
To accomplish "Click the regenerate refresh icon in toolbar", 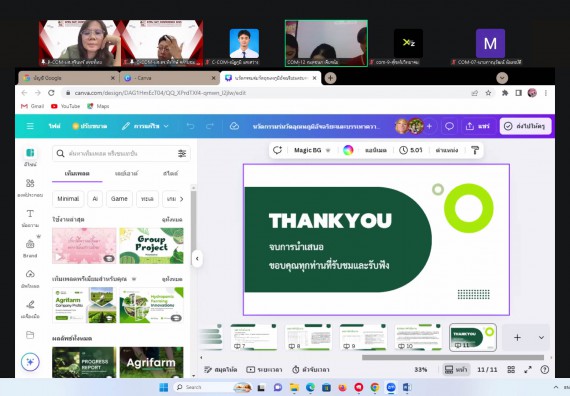I will coord(277,150).
